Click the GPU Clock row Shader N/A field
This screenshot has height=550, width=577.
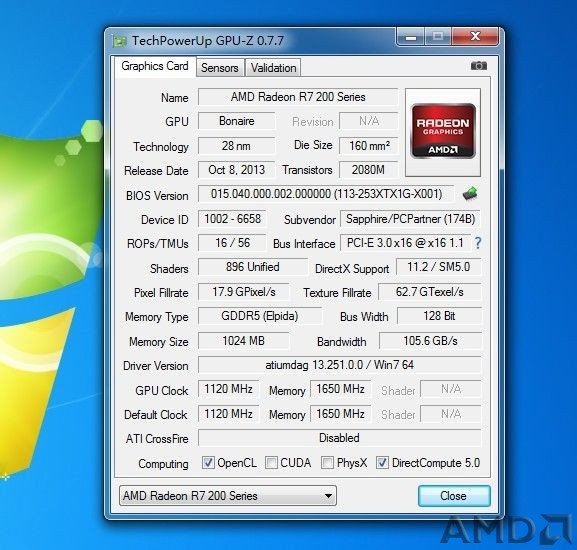tap(451, 389)
